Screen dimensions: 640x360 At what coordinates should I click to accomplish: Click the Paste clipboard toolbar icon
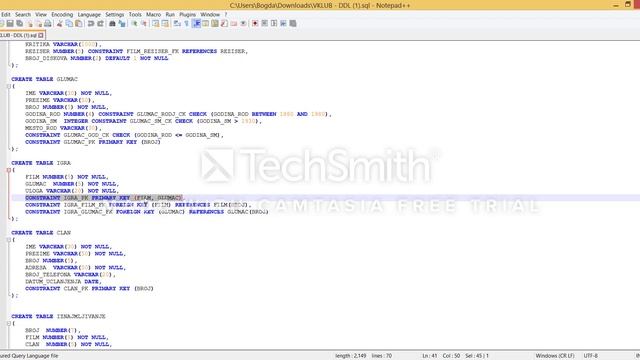[x=78, y=24]
